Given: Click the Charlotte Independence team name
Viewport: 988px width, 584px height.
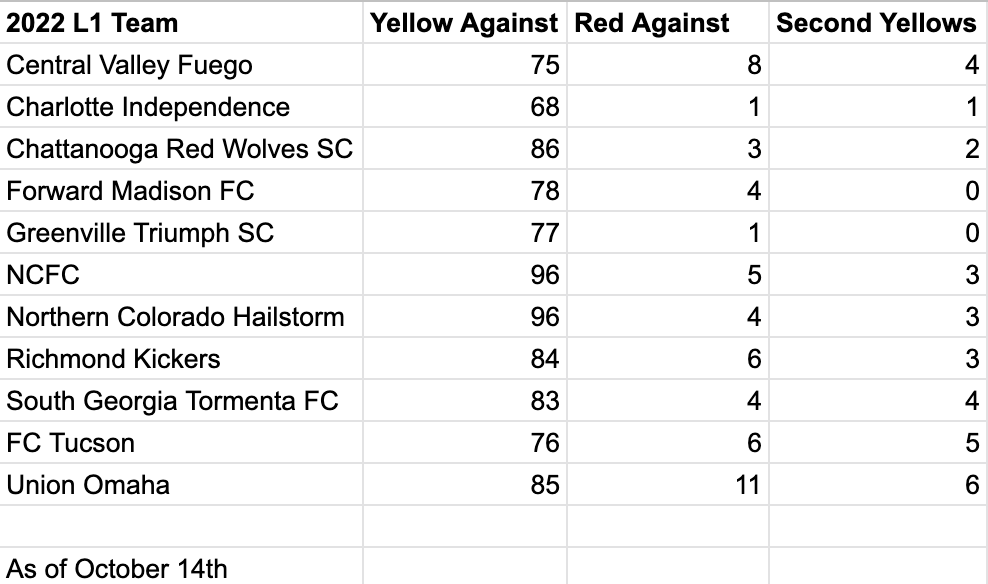Looking at the screenshot, I should pyautogui.click(x=148, y=108).
